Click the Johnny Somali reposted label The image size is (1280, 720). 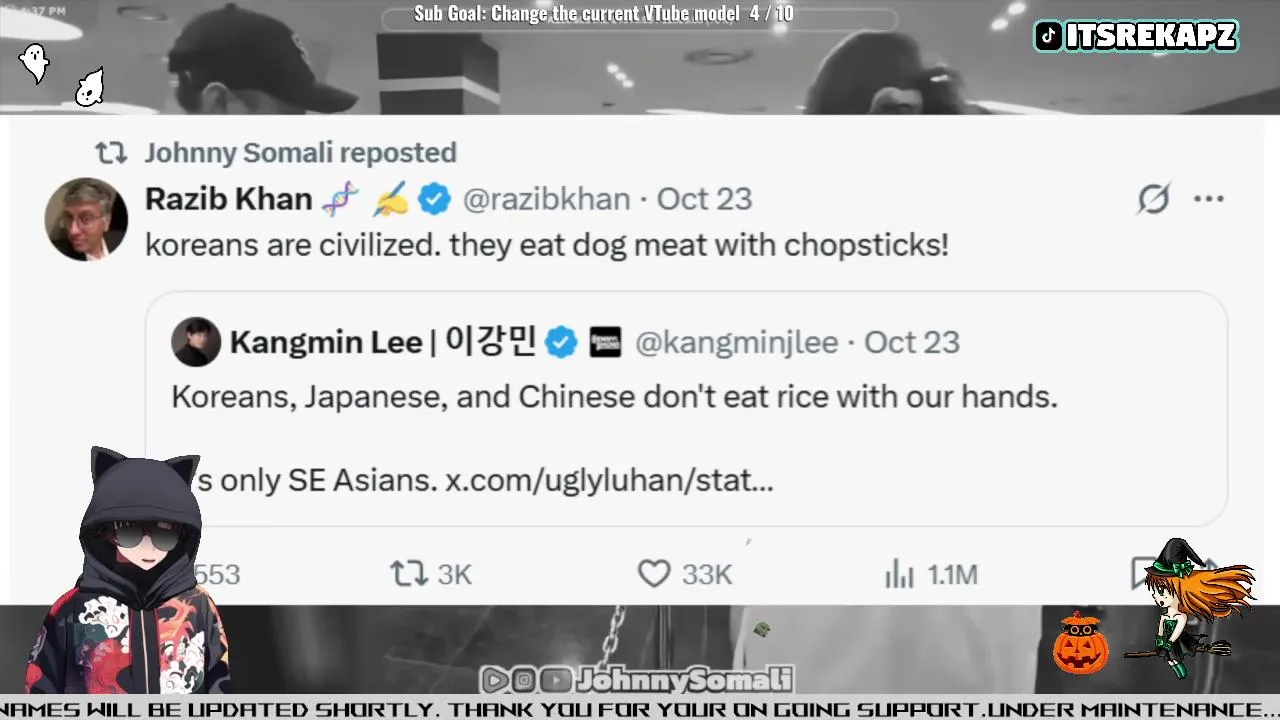[300, 153]
